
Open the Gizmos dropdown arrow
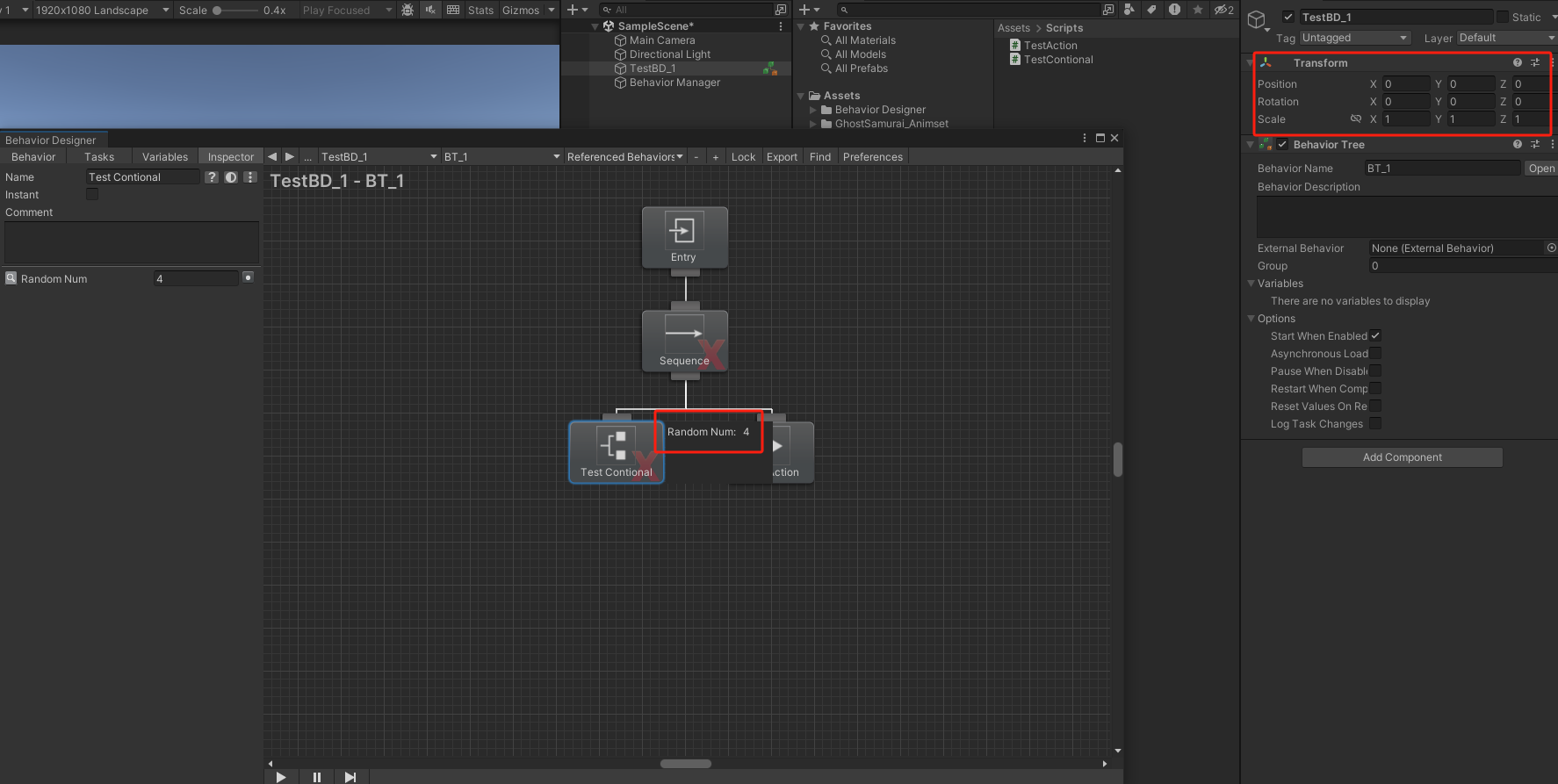(x=552, y=10)
